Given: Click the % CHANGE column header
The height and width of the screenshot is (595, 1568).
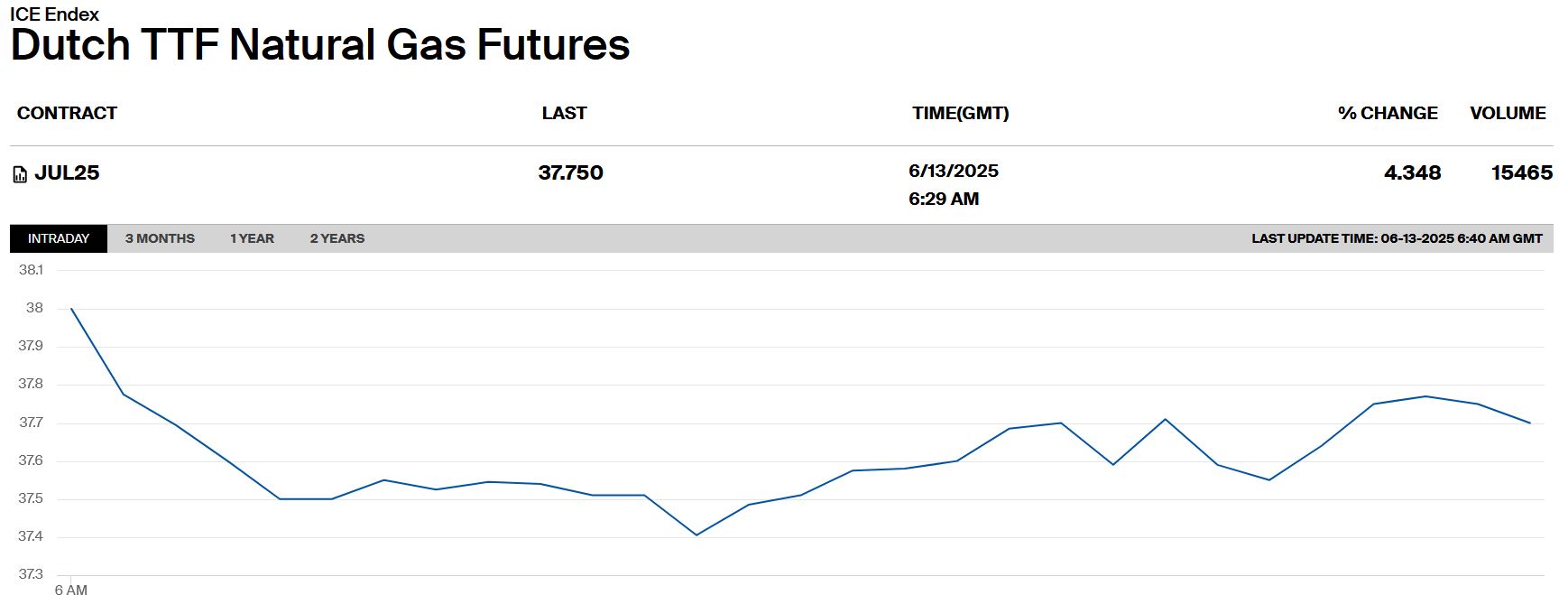Looking at the screenshot, I should (1388, 113).
